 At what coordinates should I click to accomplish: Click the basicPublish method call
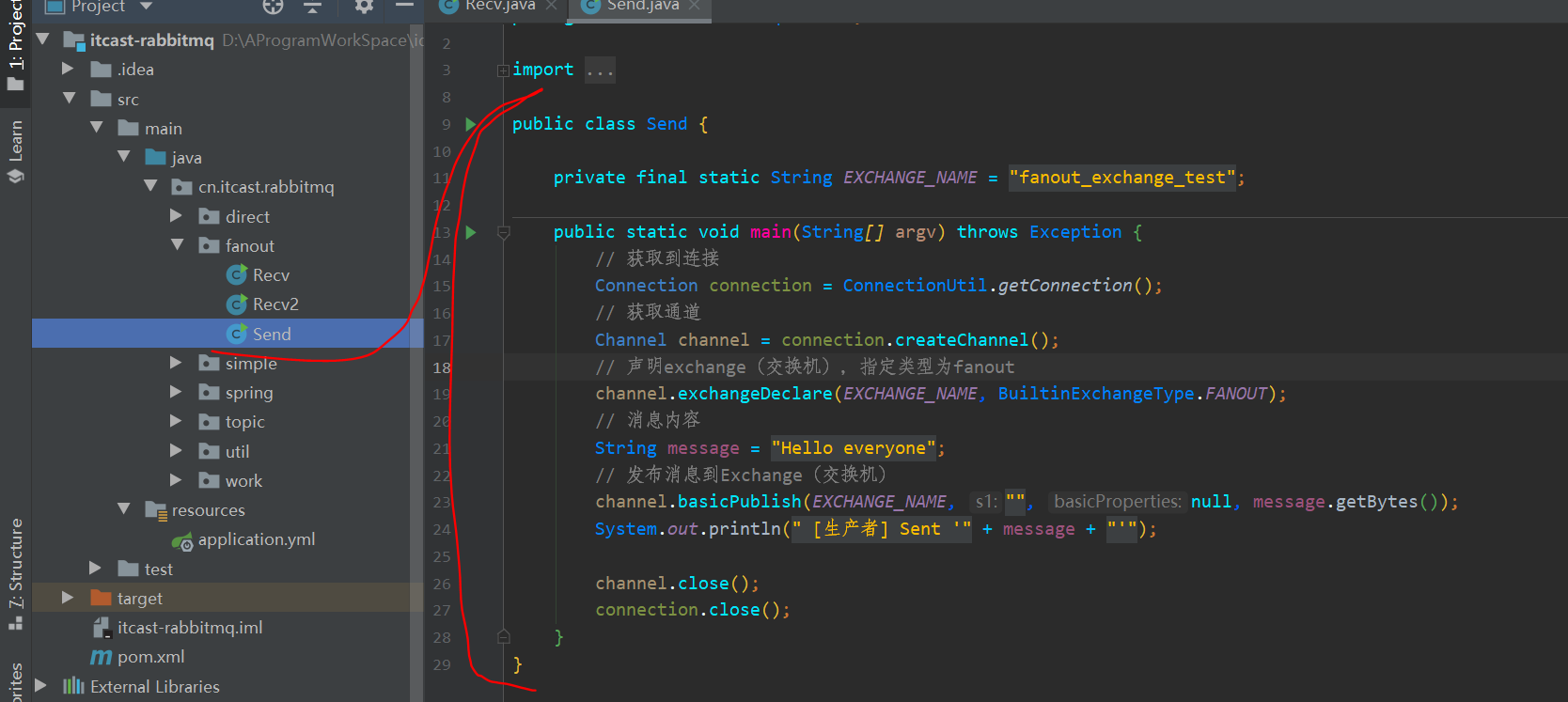(739, 502)
